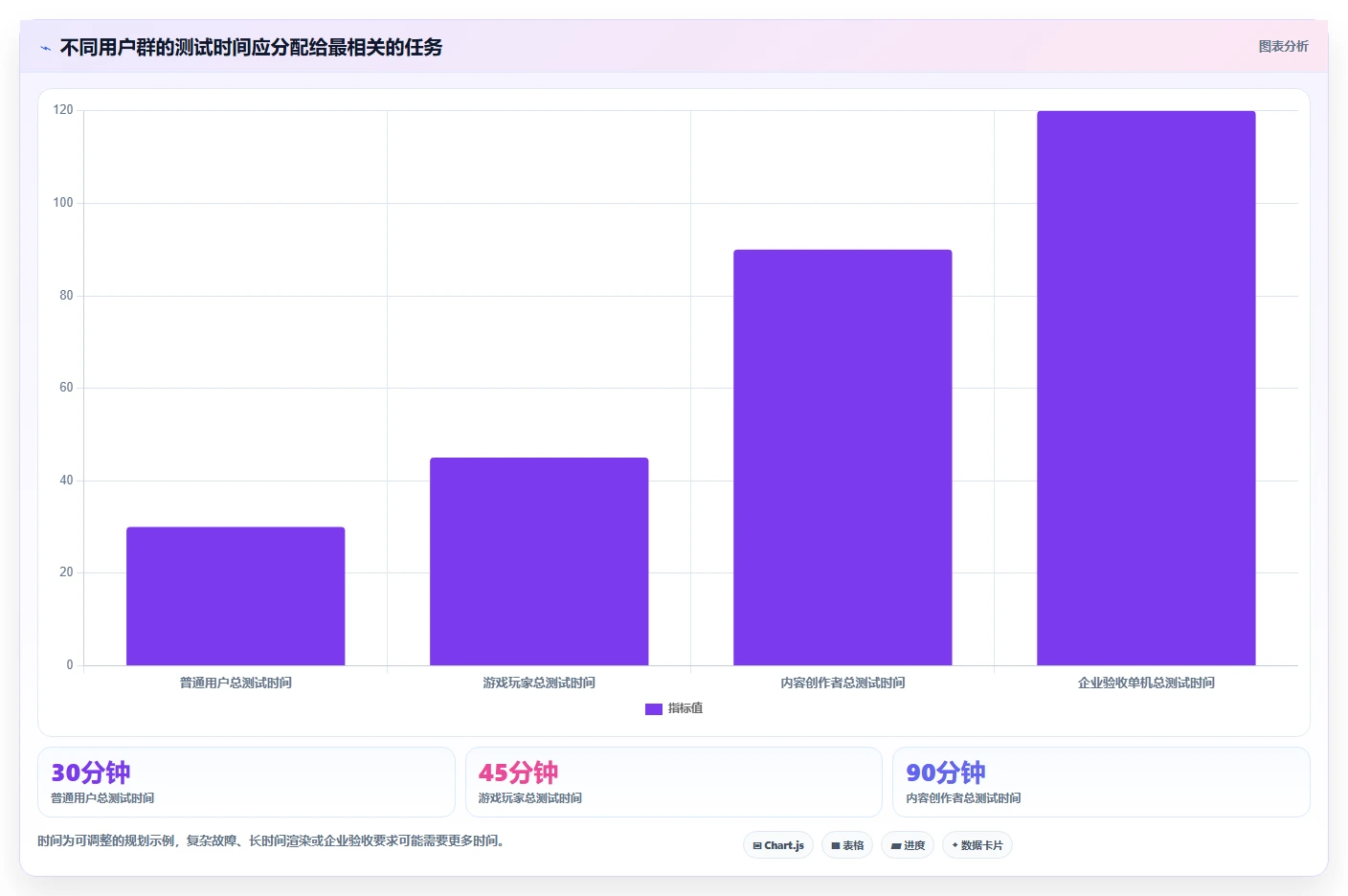Image resolution: width=1348 pixels, height=896 pixels.
Task: Open the 45分钟 data card
Action: 674,782
